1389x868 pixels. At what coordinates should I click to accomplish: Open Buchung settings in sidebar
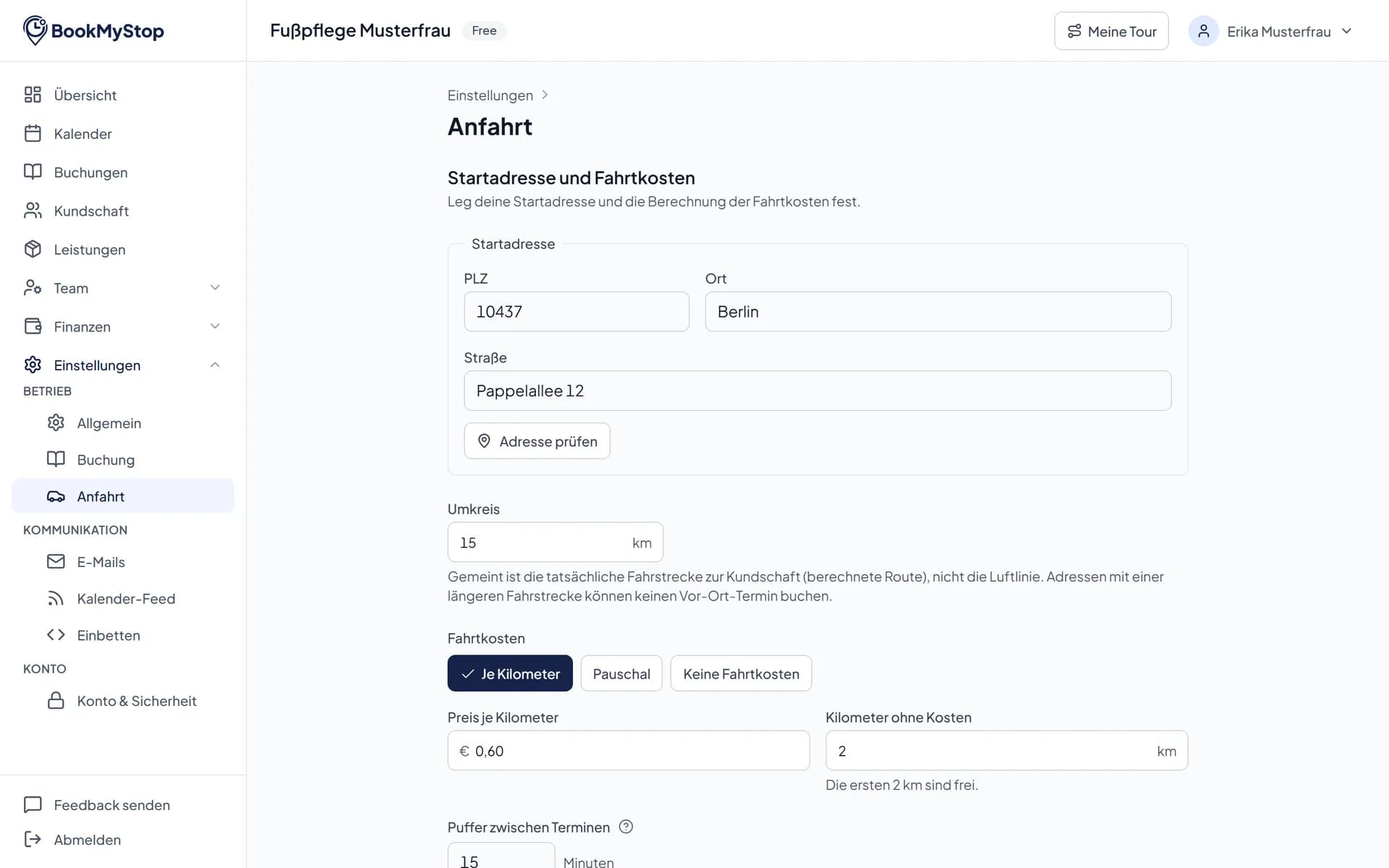(x=123, y=459)
